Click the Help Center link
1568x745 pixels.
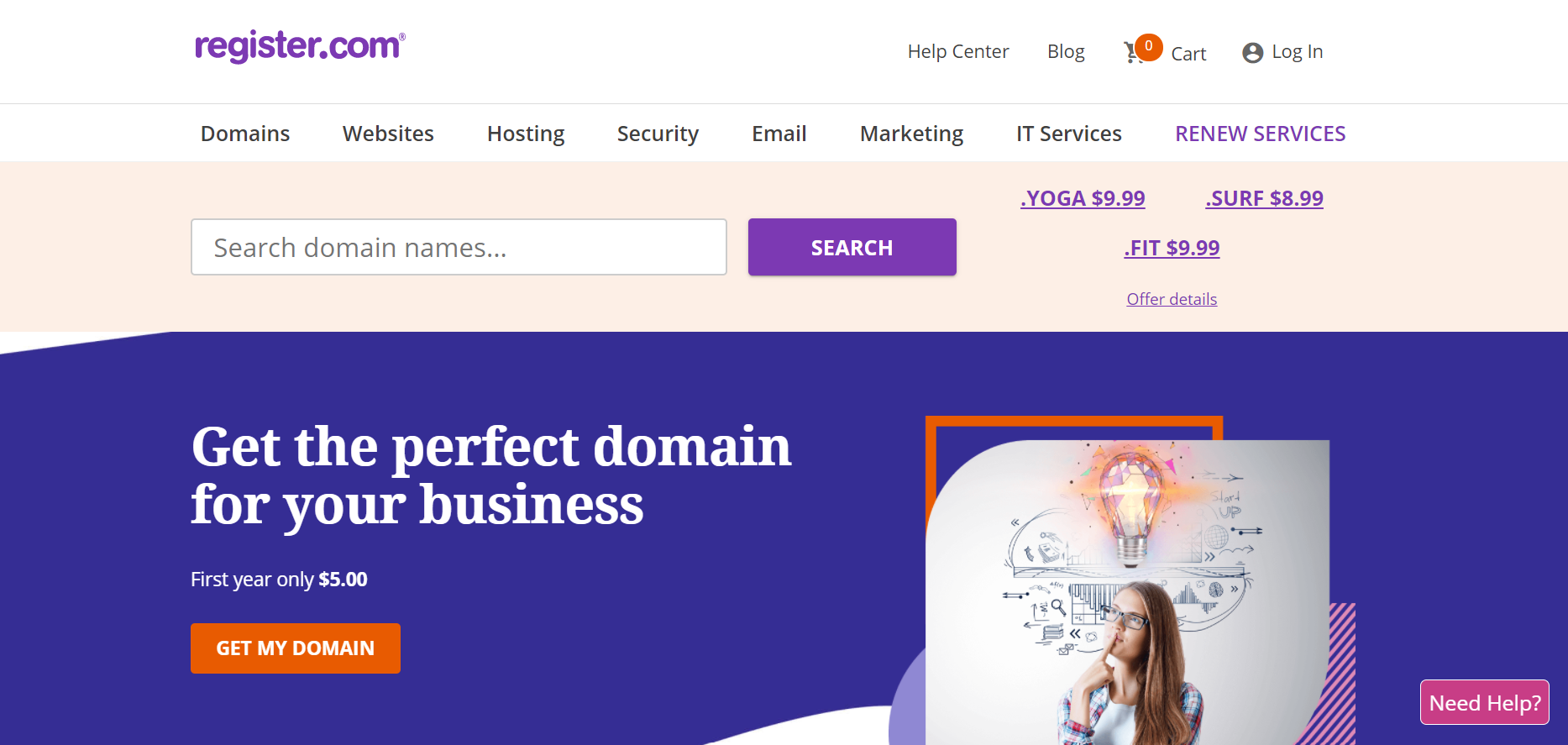click(957, 52)
